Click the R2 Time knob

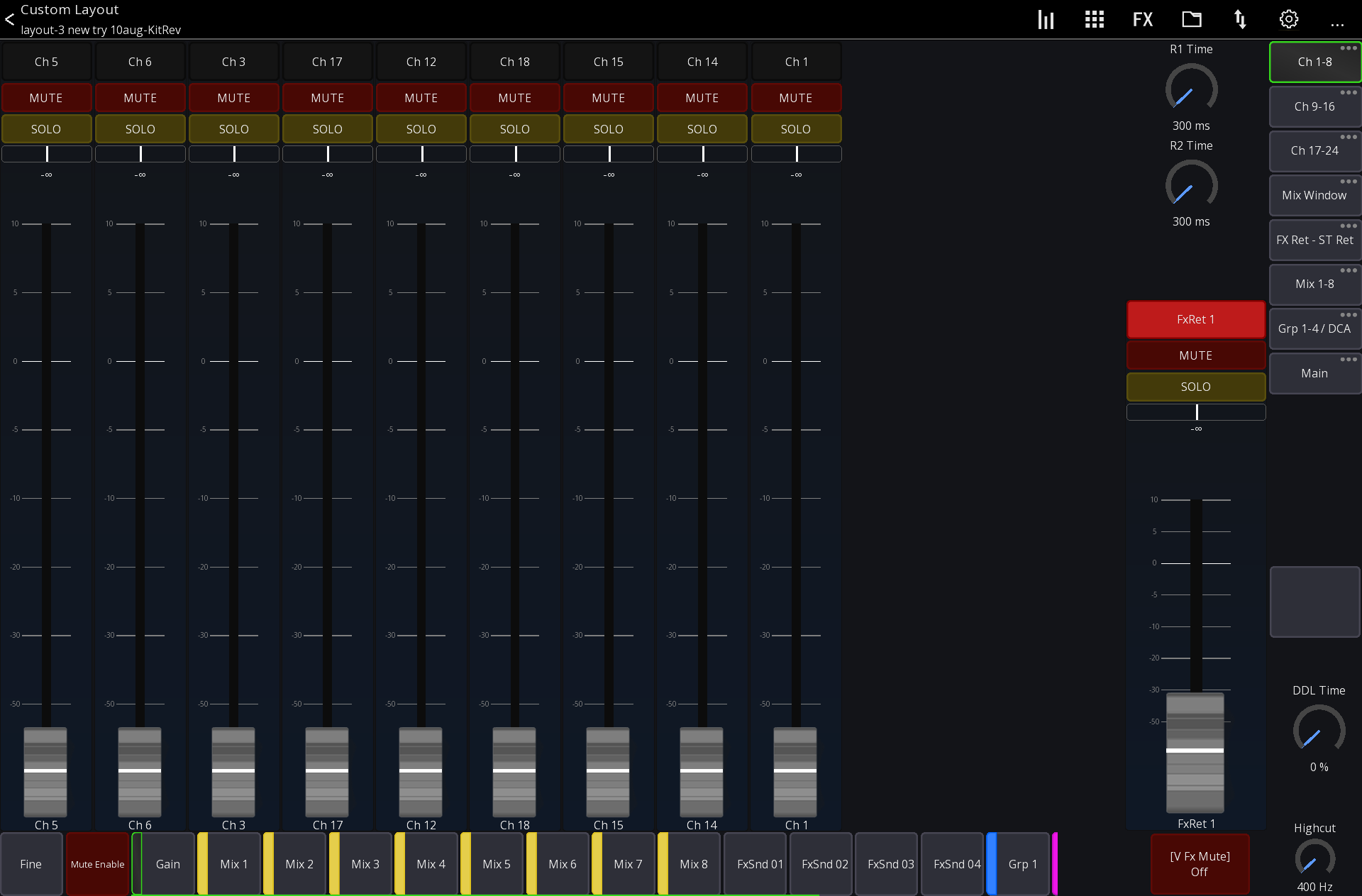(x=1191, y=184)
